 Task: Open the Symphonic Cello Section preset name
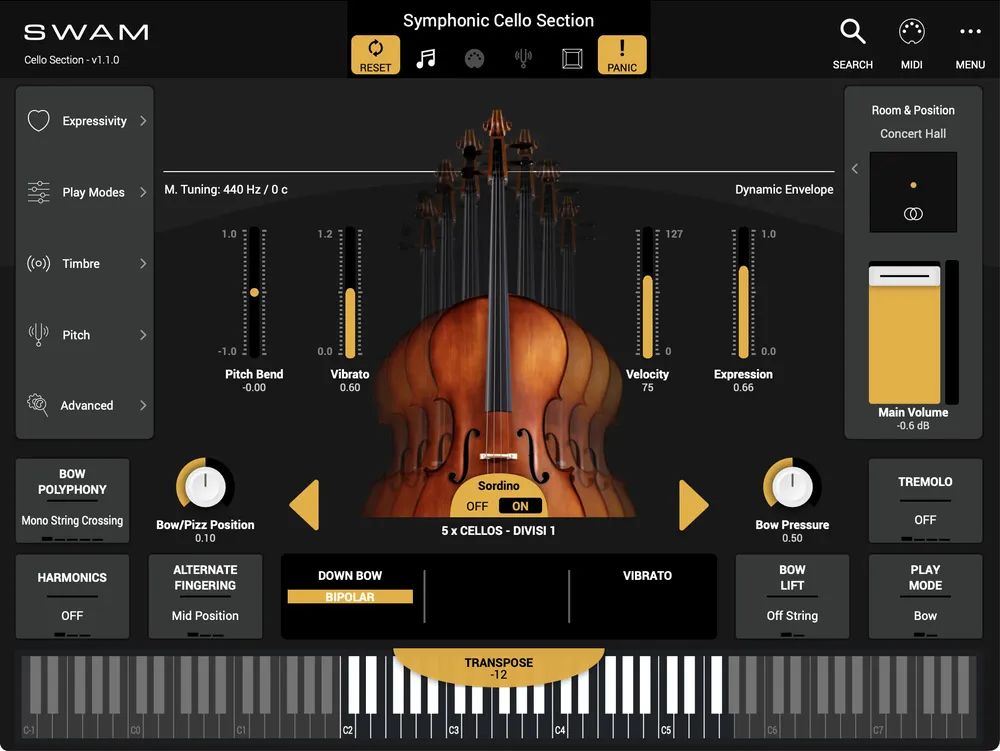498,20
